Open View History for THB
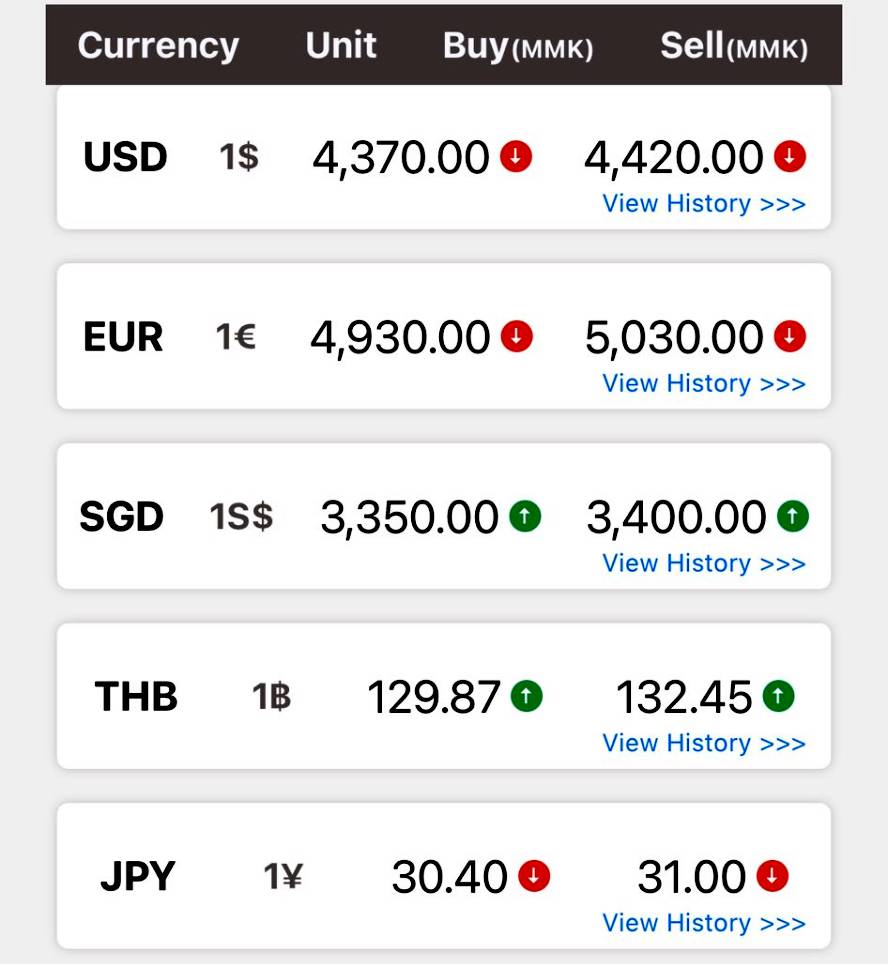This screenshot has height=964, width=888. 704,744
